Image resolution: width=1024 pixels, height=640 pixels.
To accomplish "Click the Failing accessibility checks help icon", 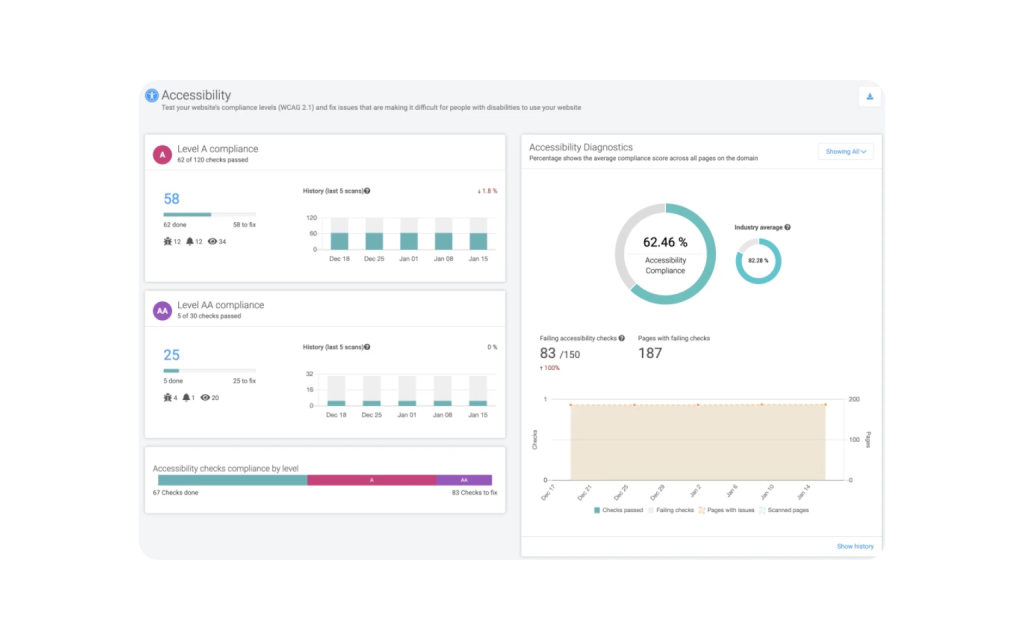I will click(621, 338).
